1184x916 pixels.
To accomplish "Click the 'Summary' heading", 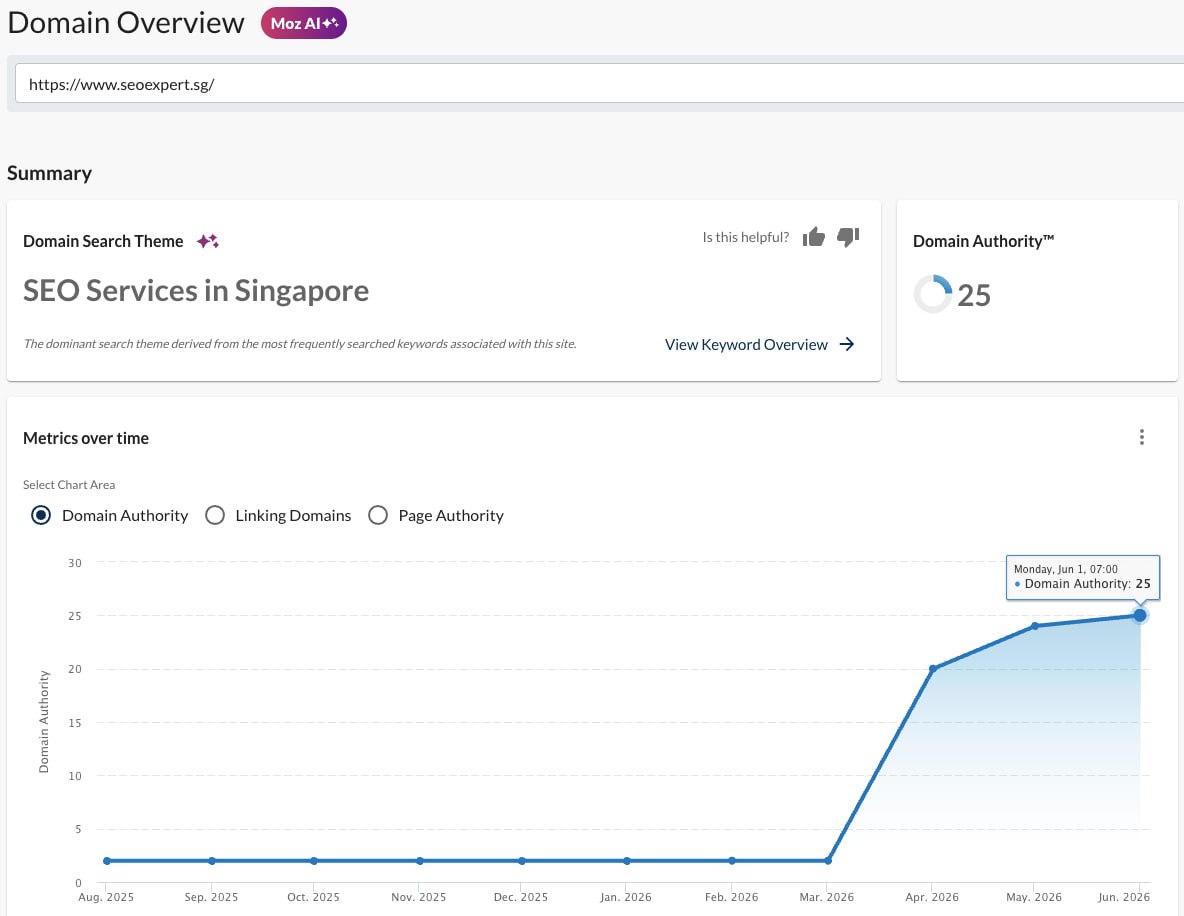I will pyautogui.click(x=49, y=173).
